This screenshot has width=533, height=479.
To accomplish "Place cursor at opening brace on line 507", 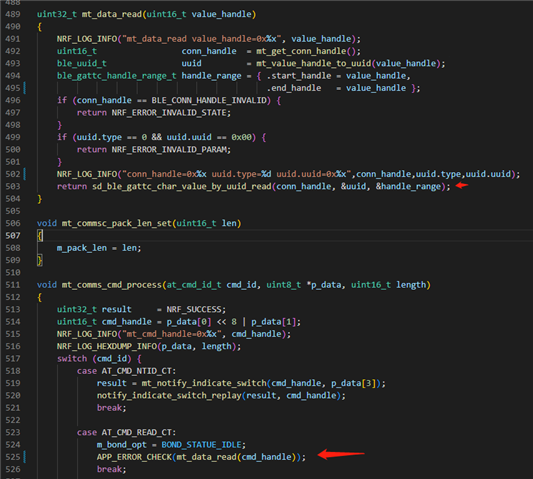I will coord(40,236).
